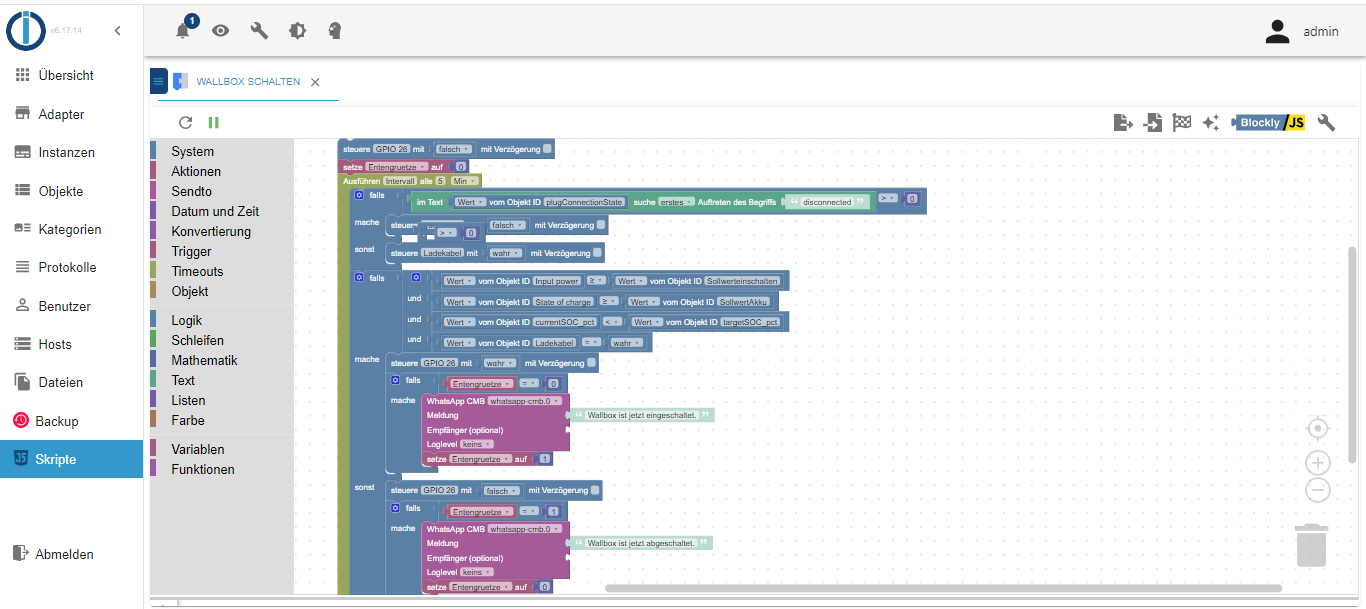Click the export blocks icon
Image resolution: width=1366 pixels, height=609 pixels.
point(1123,123)
